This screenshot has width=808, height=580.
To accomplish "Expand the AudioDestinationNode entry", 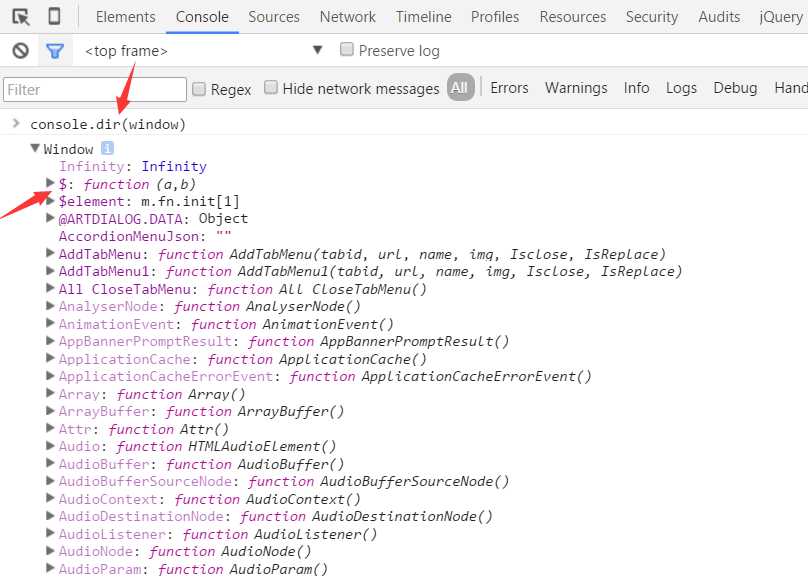I will pos(50,516).
